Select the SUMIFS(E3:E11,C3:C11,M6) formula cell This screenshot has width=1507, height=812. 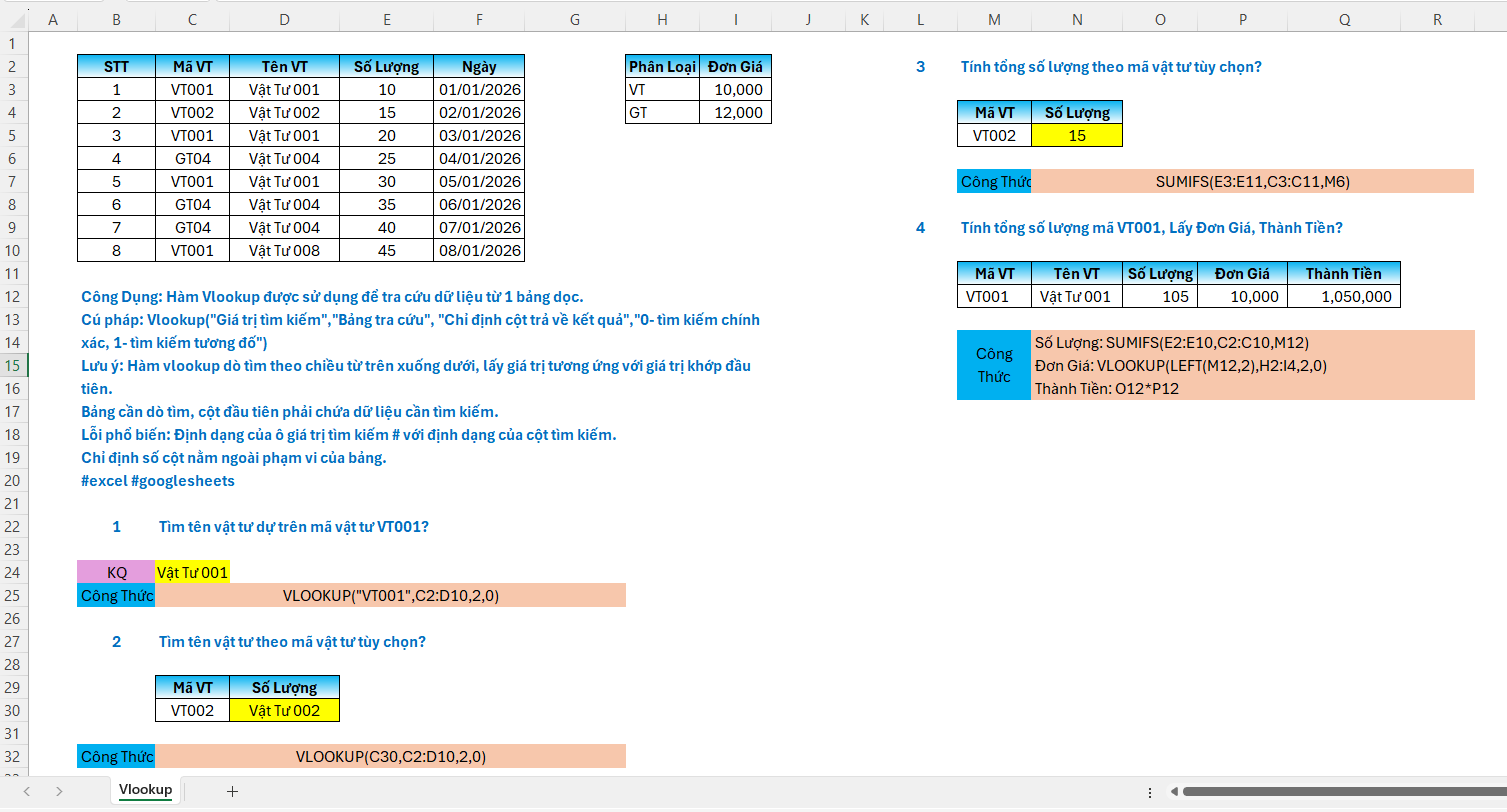click(x=1252, y=182)
